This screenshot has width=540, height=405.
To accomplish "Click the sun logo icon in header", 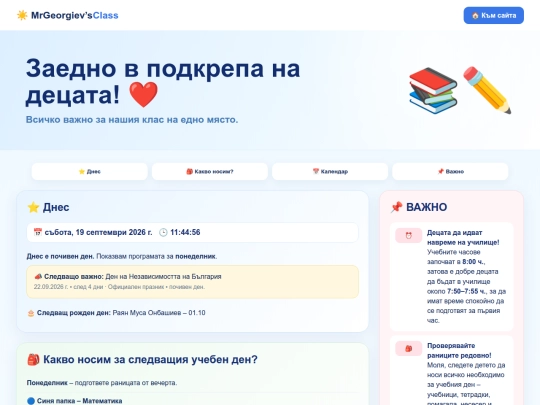I will (22, 15).
